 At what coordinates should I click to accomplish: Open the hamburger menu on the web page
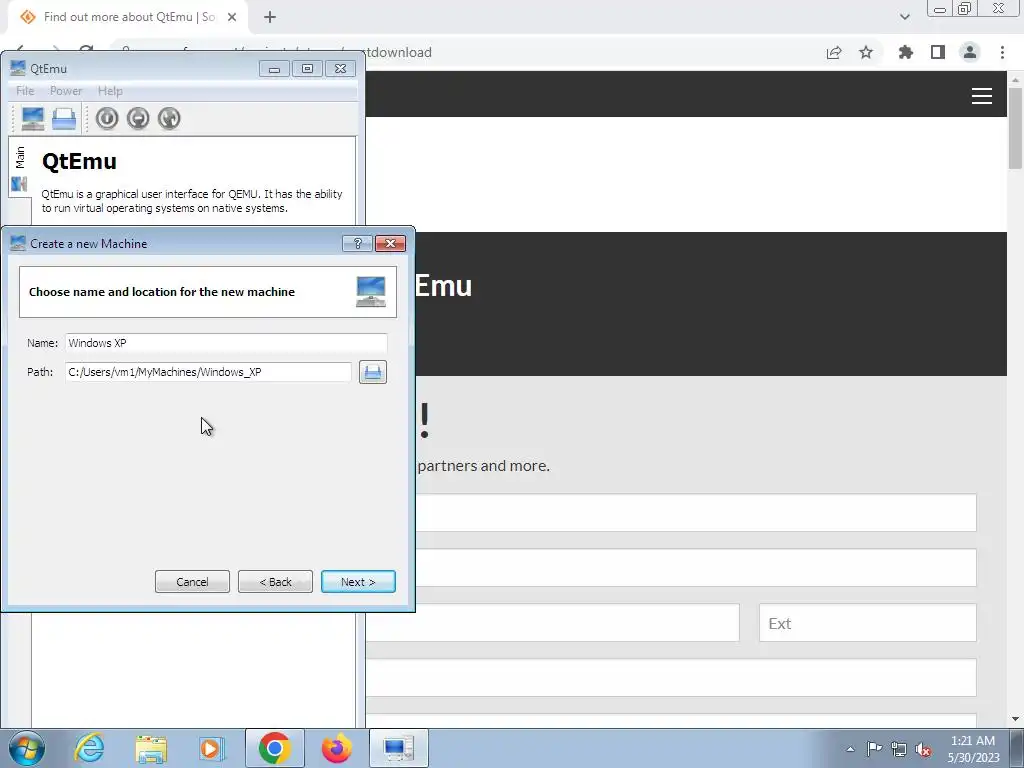tap(982, 96)
